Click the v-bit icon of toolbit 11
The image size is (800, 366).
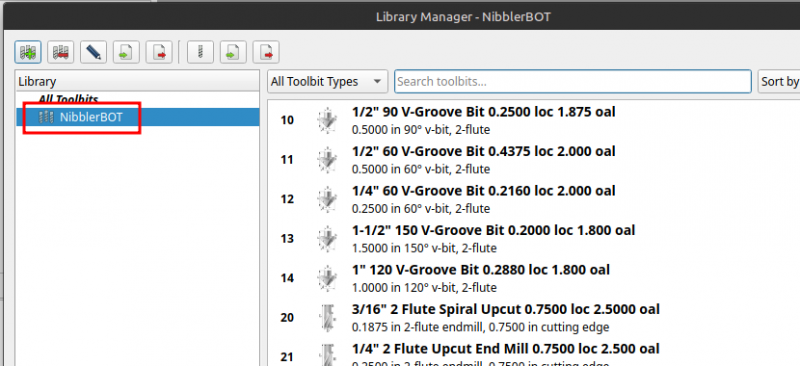[327, 160]
